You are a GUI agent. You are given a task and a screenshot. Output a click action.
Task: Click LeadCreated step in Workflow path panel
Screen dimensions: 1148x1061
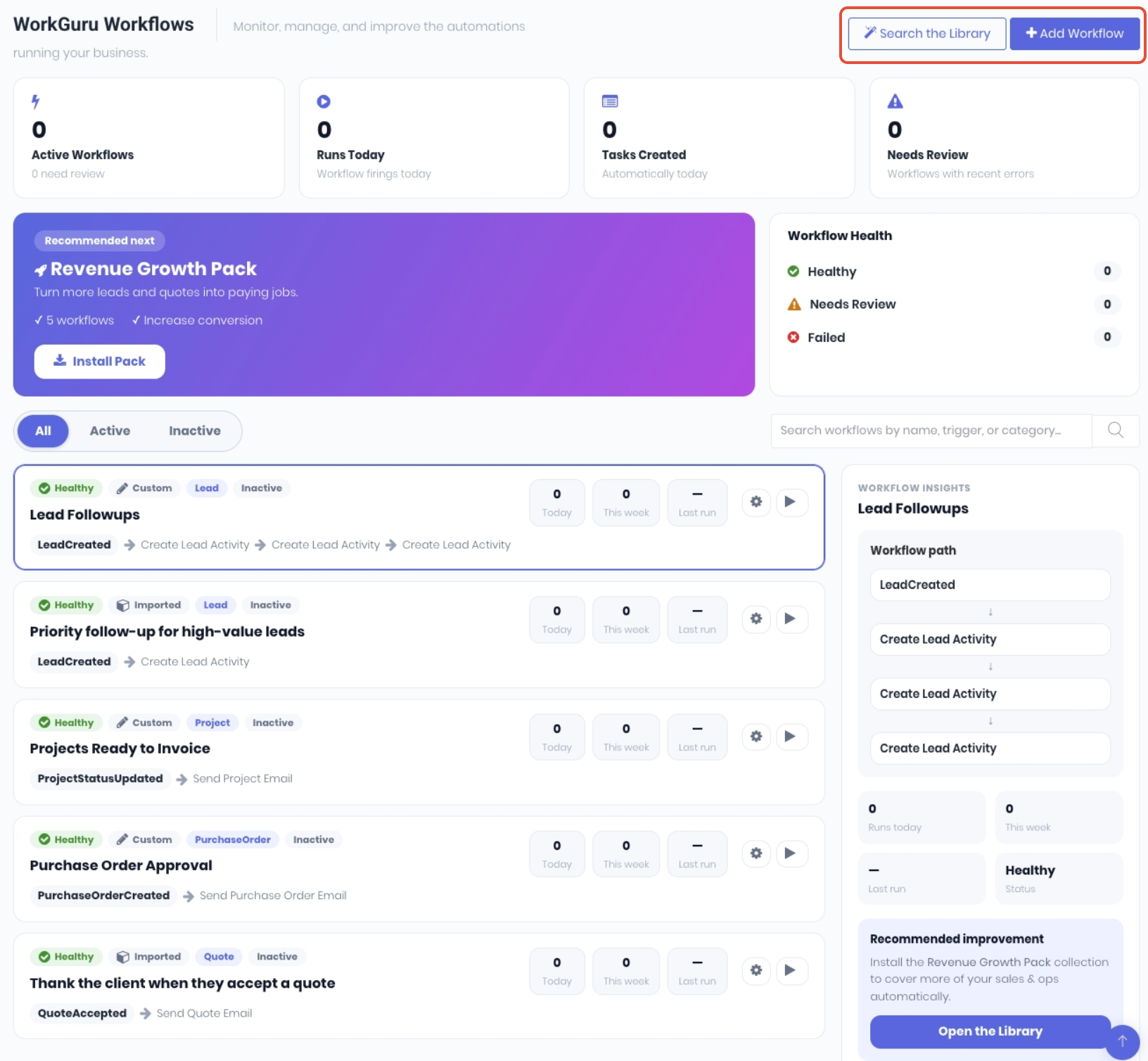[x=990, y=585]
